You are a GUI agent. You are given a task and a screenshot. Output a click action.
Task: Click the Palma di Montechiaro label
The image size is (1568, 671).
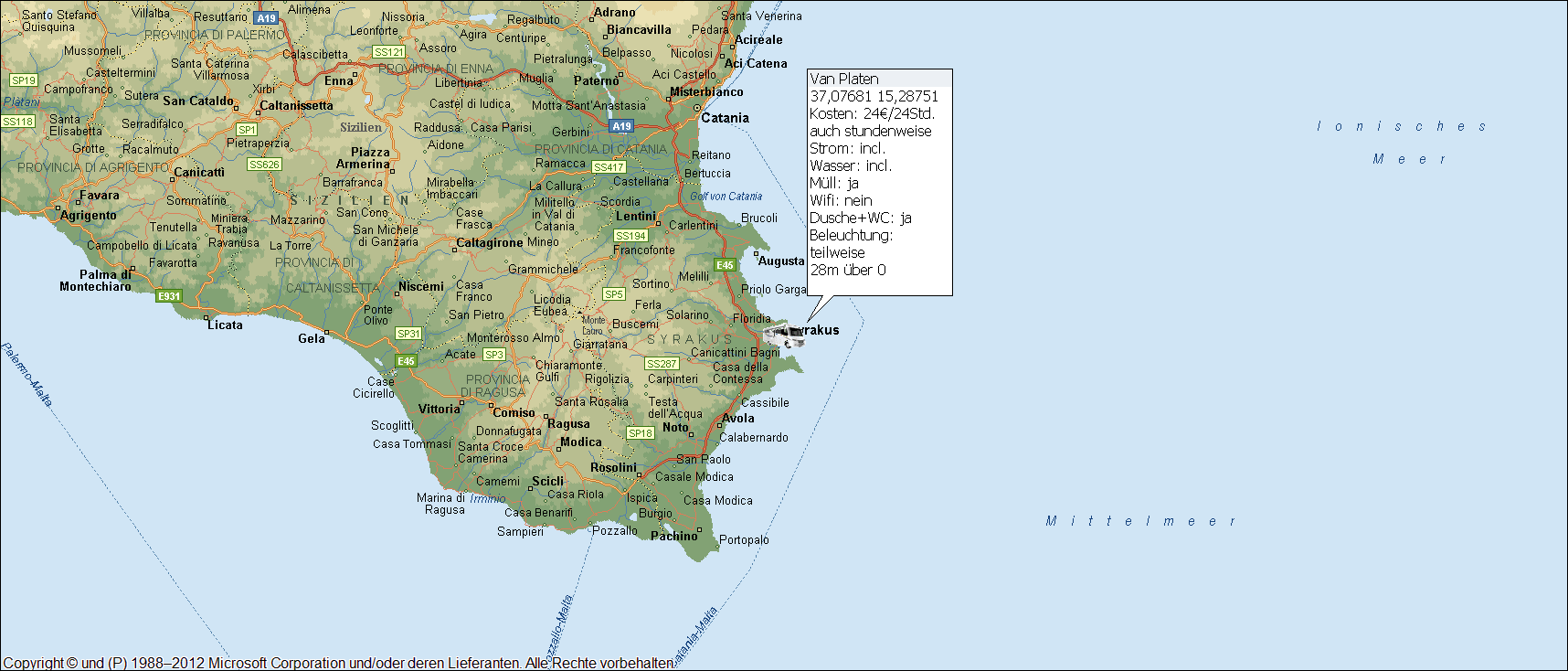pos(95,281)
